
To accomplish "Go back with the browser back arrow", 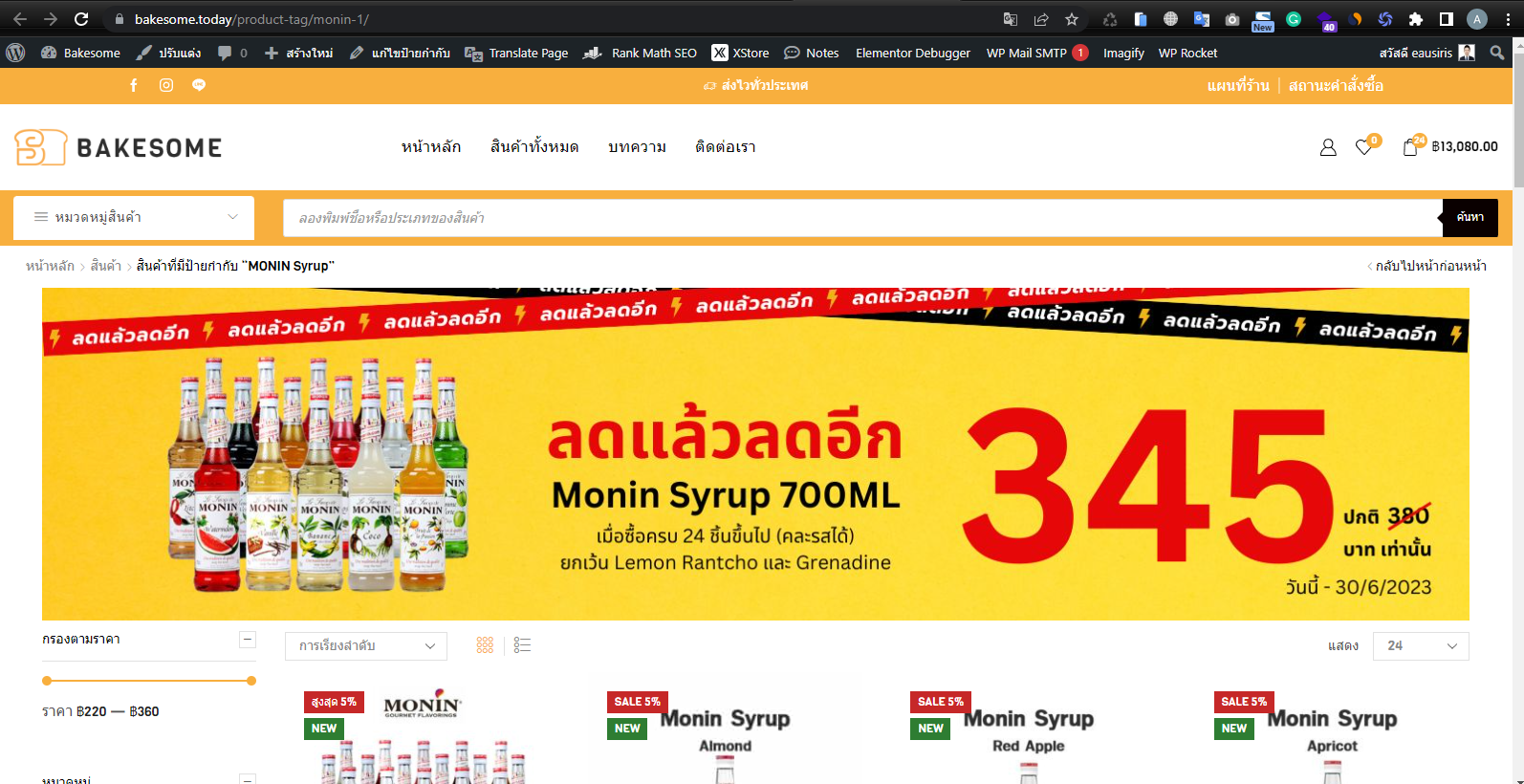I will pyautogui.click(x=20, y=19).
